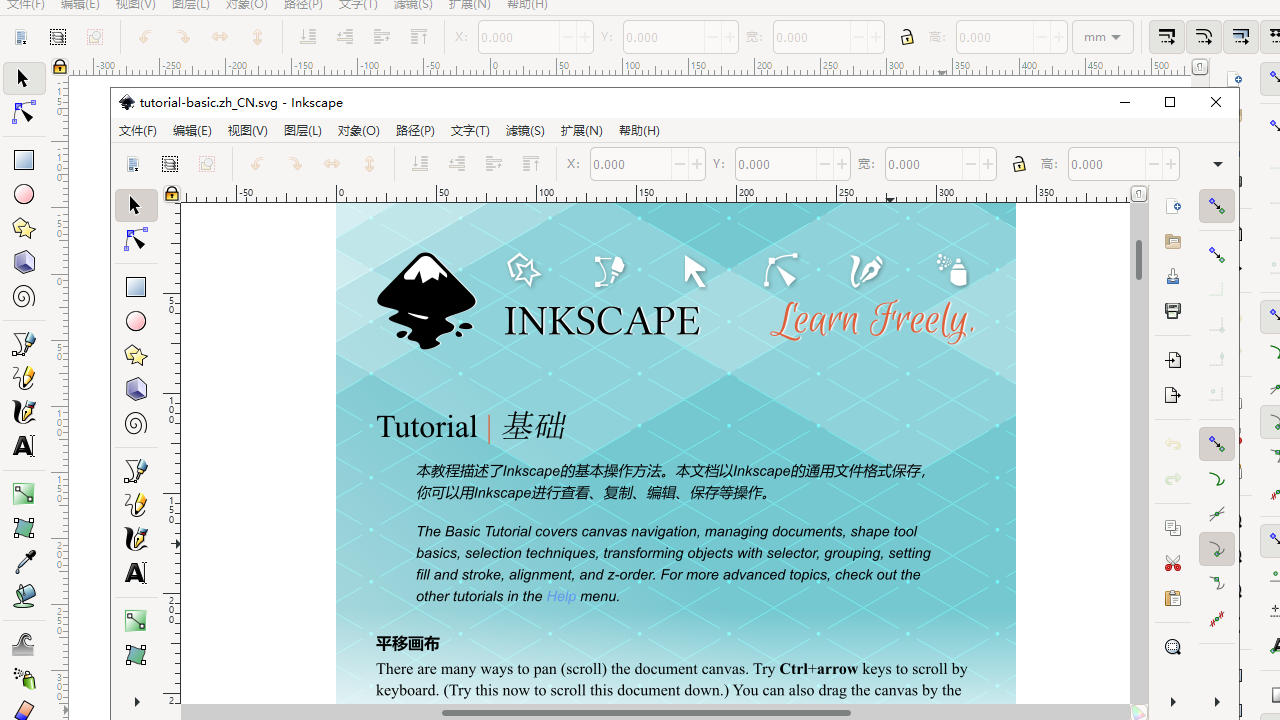
Task: Toggle the guide lock above the toolbox
Action: pyautogui.click(x=172, y=192)
